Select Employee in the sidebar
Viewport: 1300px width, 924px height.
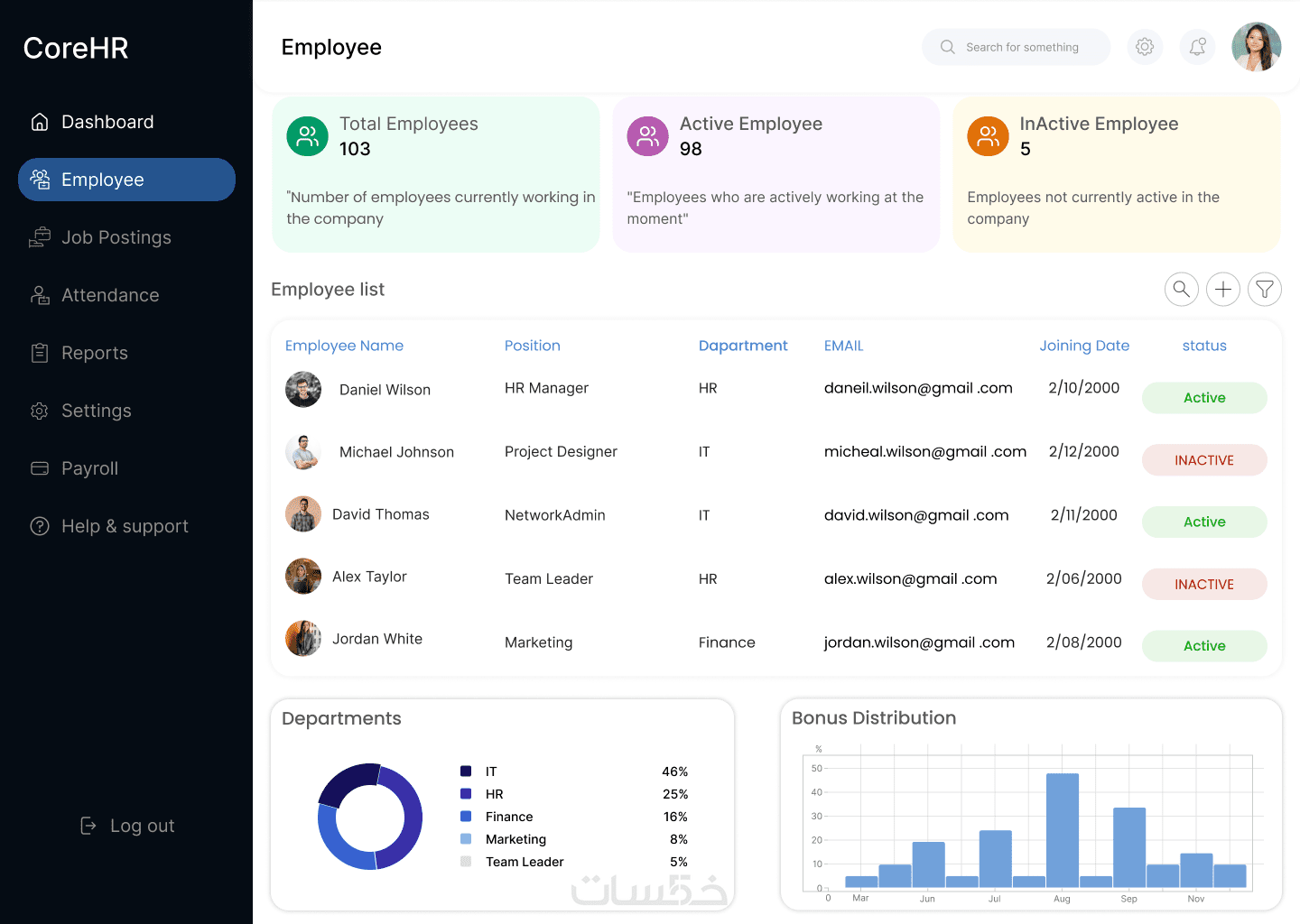(x=126, y=180)
